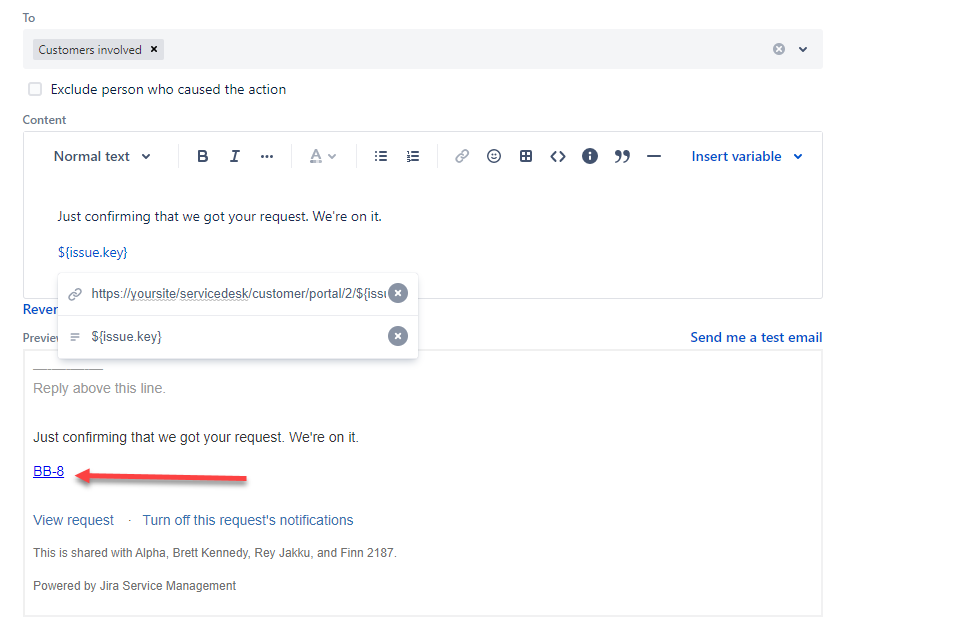Click Turn off this request's notifications

[x=248, y=520]
